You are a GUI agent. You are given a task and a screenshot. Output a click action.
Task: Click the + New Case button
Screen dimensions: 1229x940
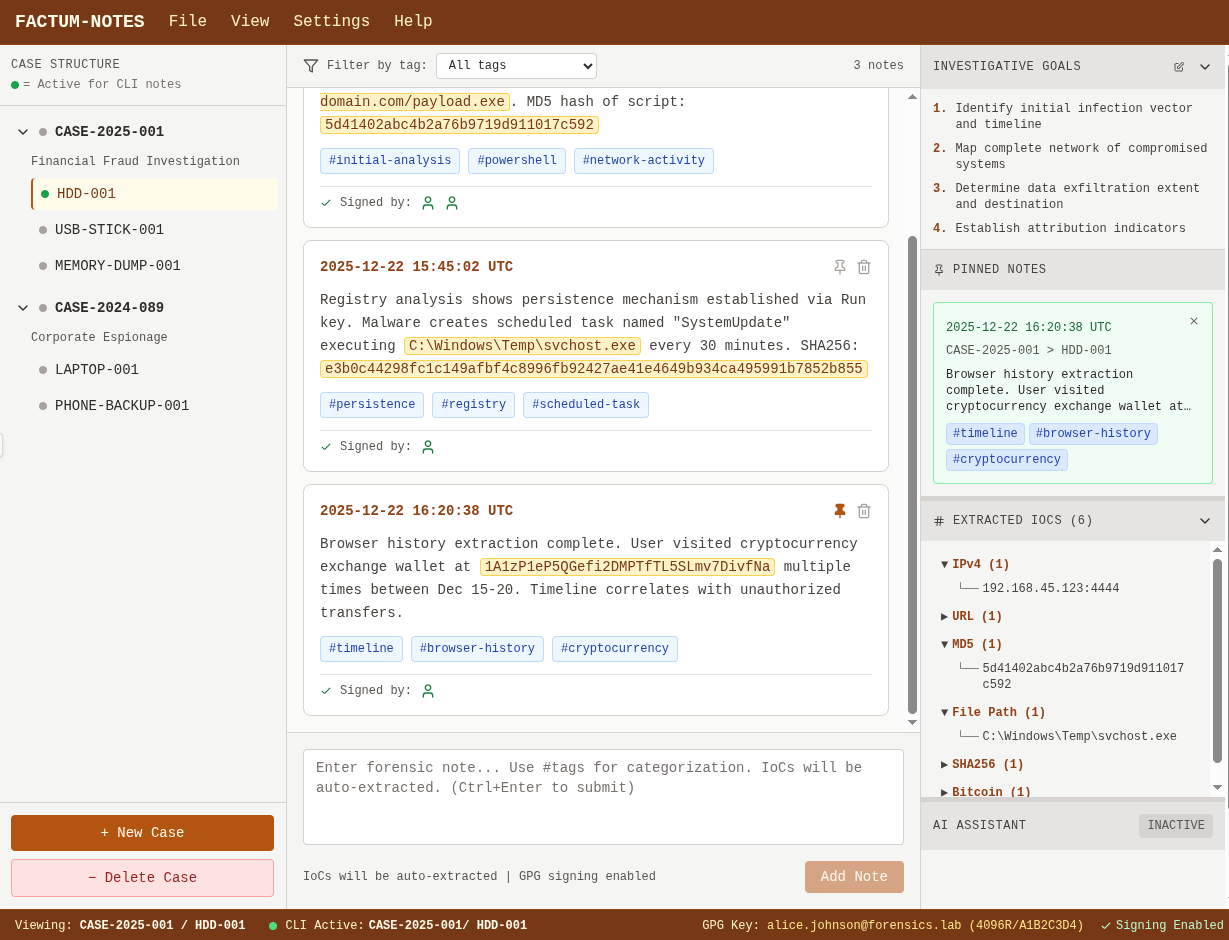click(x=142, y=833)
